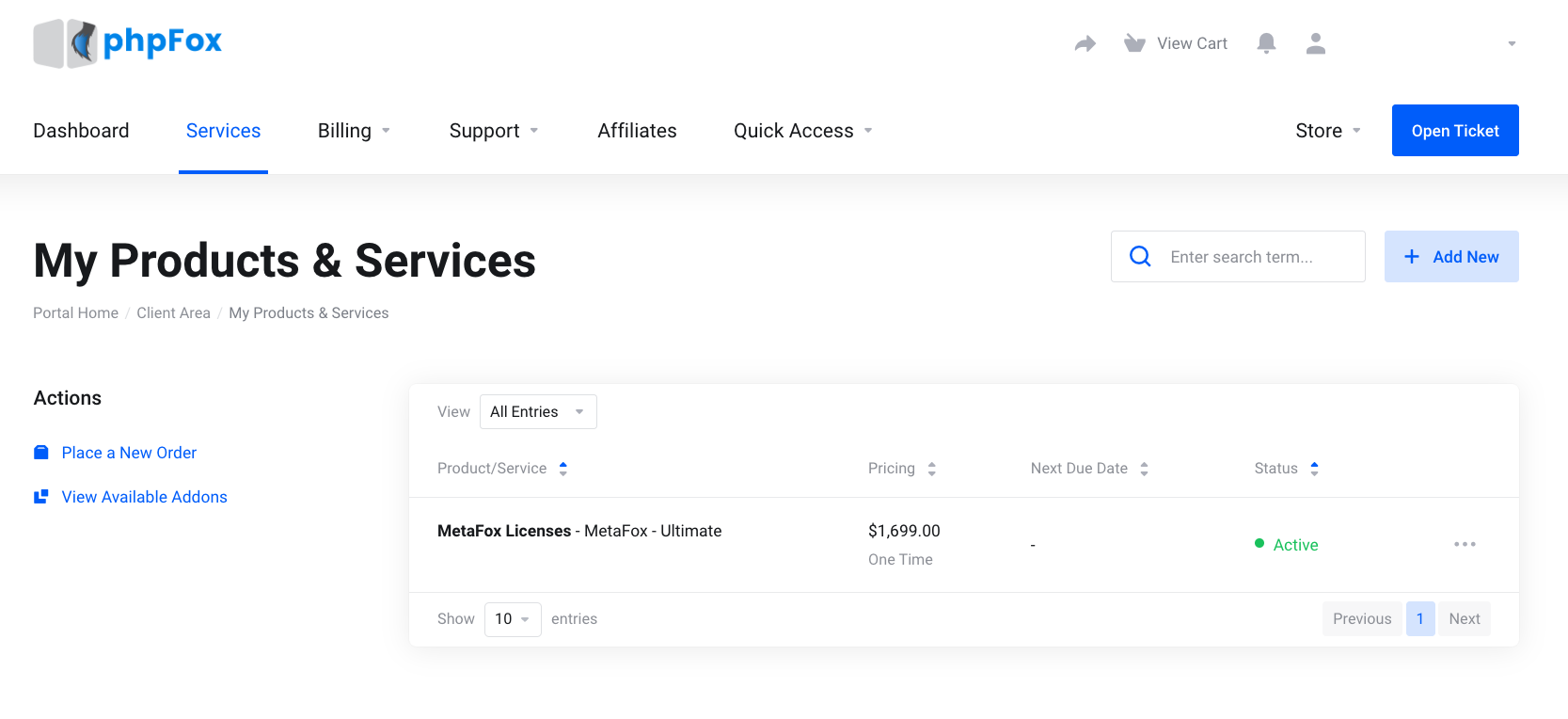
Task: Click the Previous pagination button
Action: [x=1362, y=619]
